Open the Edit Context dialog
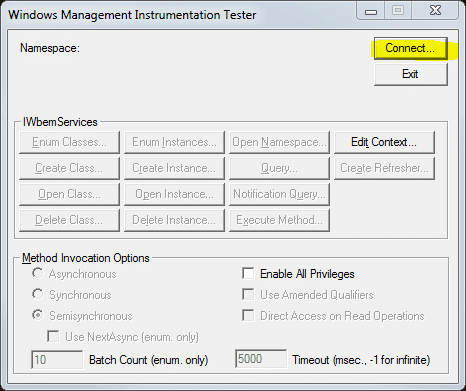Viewport: 466px width, 391px height. (384, 142)
